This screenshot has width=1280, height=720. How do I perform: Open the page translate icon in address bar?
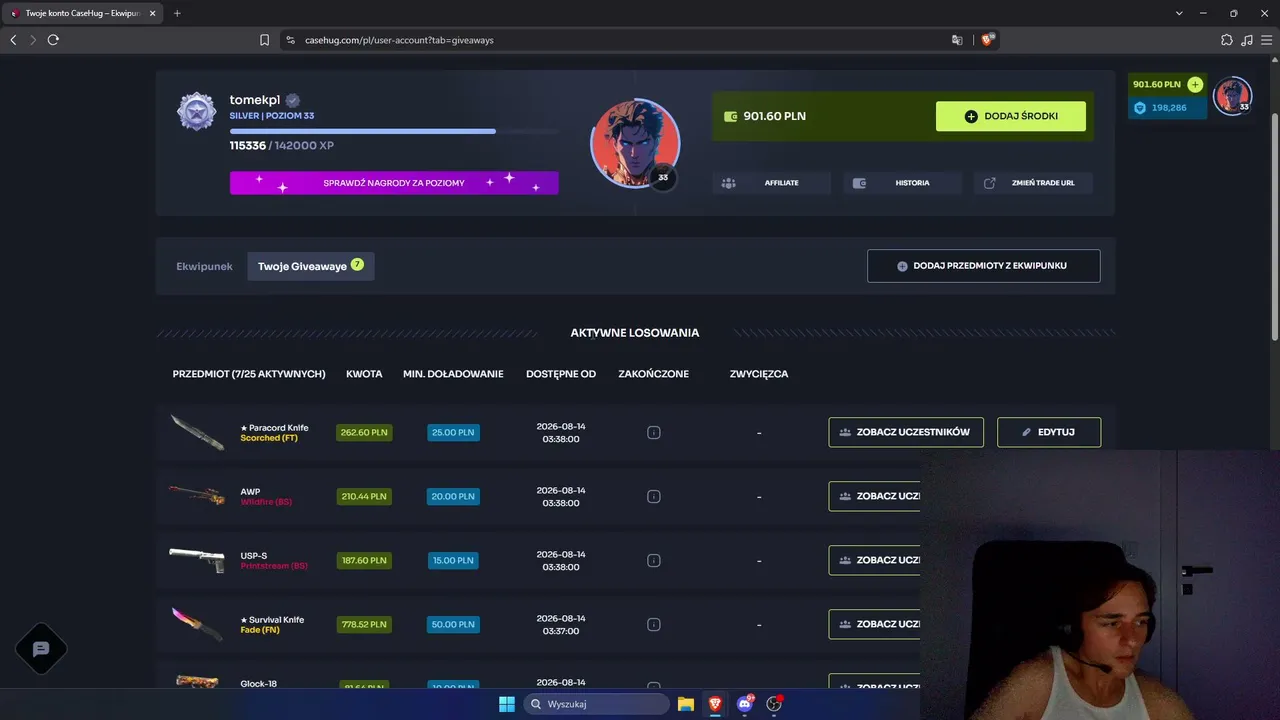tap(957, 40)
